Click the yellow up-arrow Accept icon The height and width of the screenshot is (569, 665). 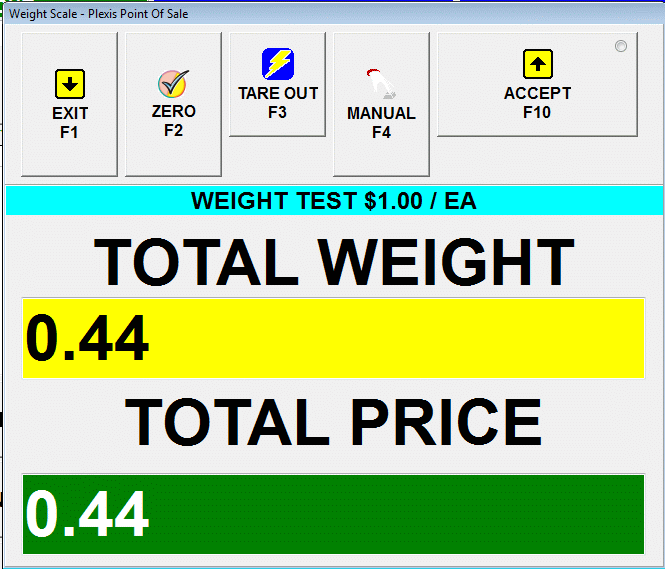[x=537, y=64]
